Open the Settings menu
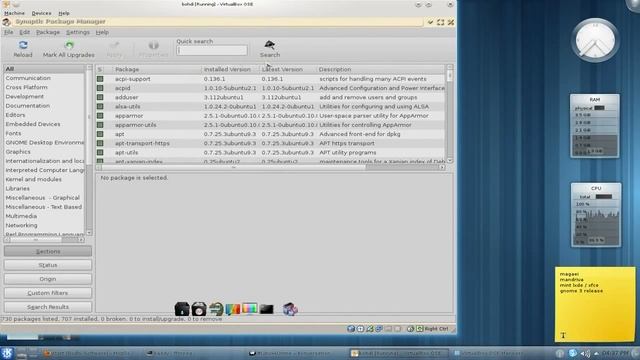Image resolution: width=640 pixels, height=360 pixels. 78,32
